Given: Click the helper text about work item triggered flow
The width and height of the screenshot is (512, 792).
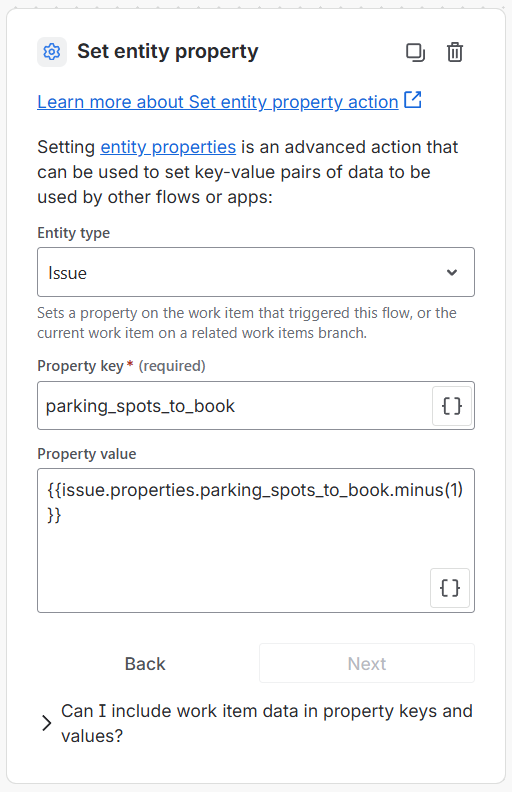Looking at the screenshot, I should [246, 323].
